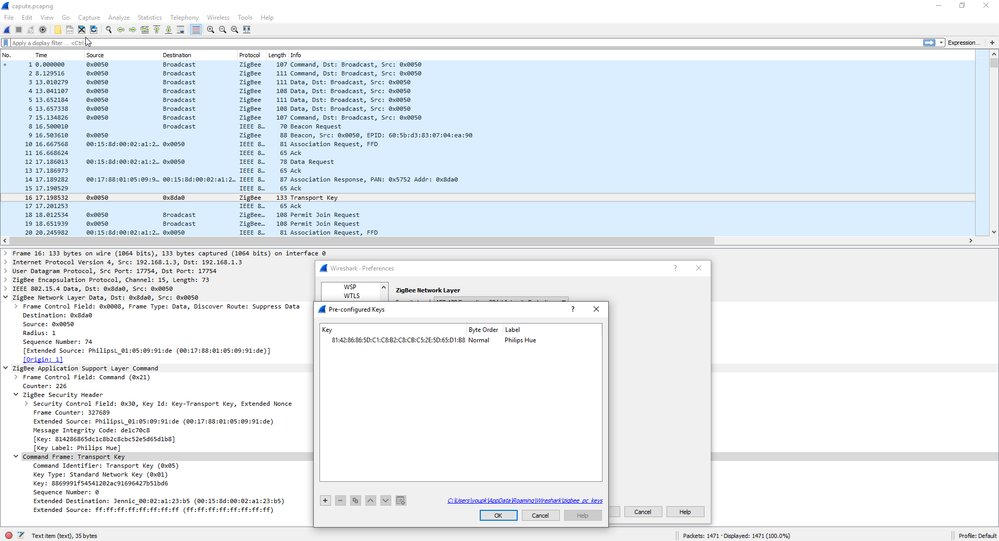The image size is (999, 541).
Task: Click the stop capture square icon
Action: 18,29
